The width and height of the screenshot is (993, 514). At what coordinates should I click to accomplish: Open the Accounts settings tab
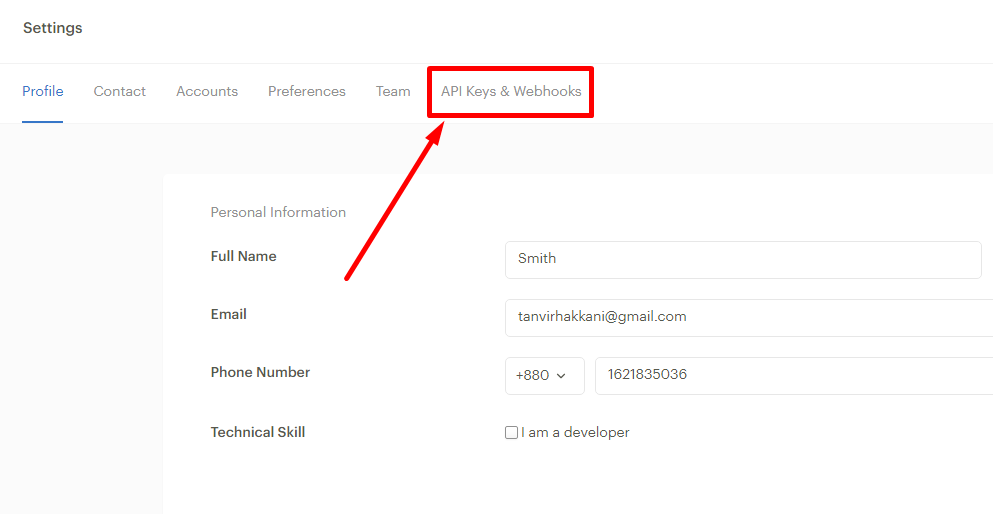[207, 91]
